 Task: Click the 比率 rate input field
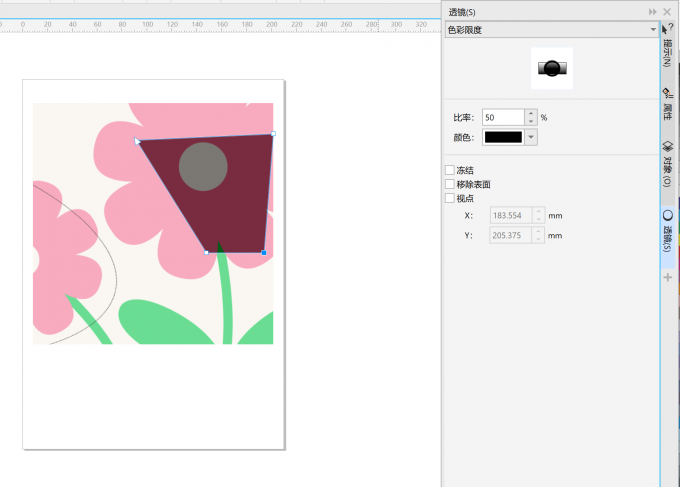(x=503, y=118)
